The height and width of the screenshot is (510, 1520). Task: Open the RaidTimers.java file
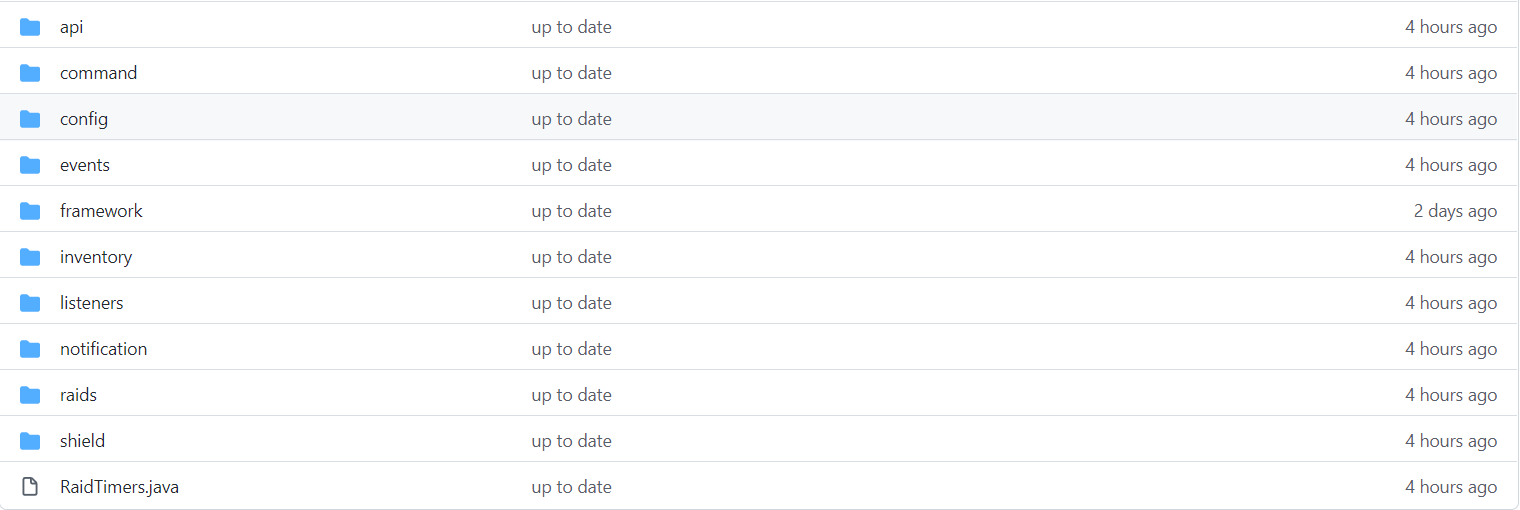point(119,487)
